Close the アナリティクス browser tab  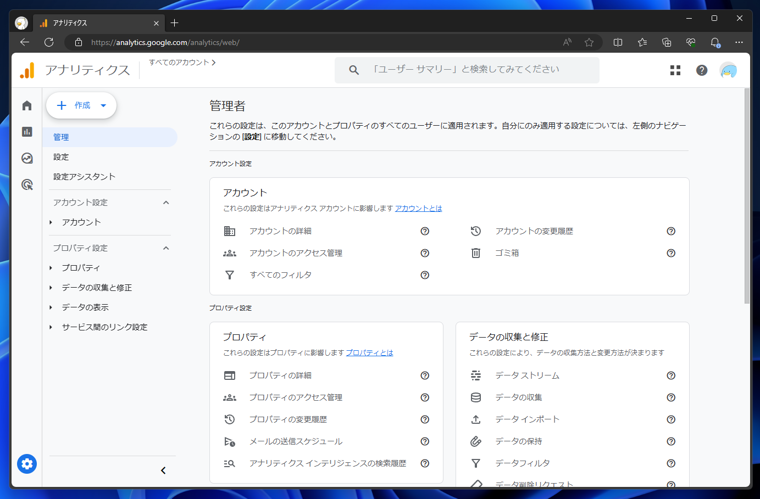(x=156, y=23)
